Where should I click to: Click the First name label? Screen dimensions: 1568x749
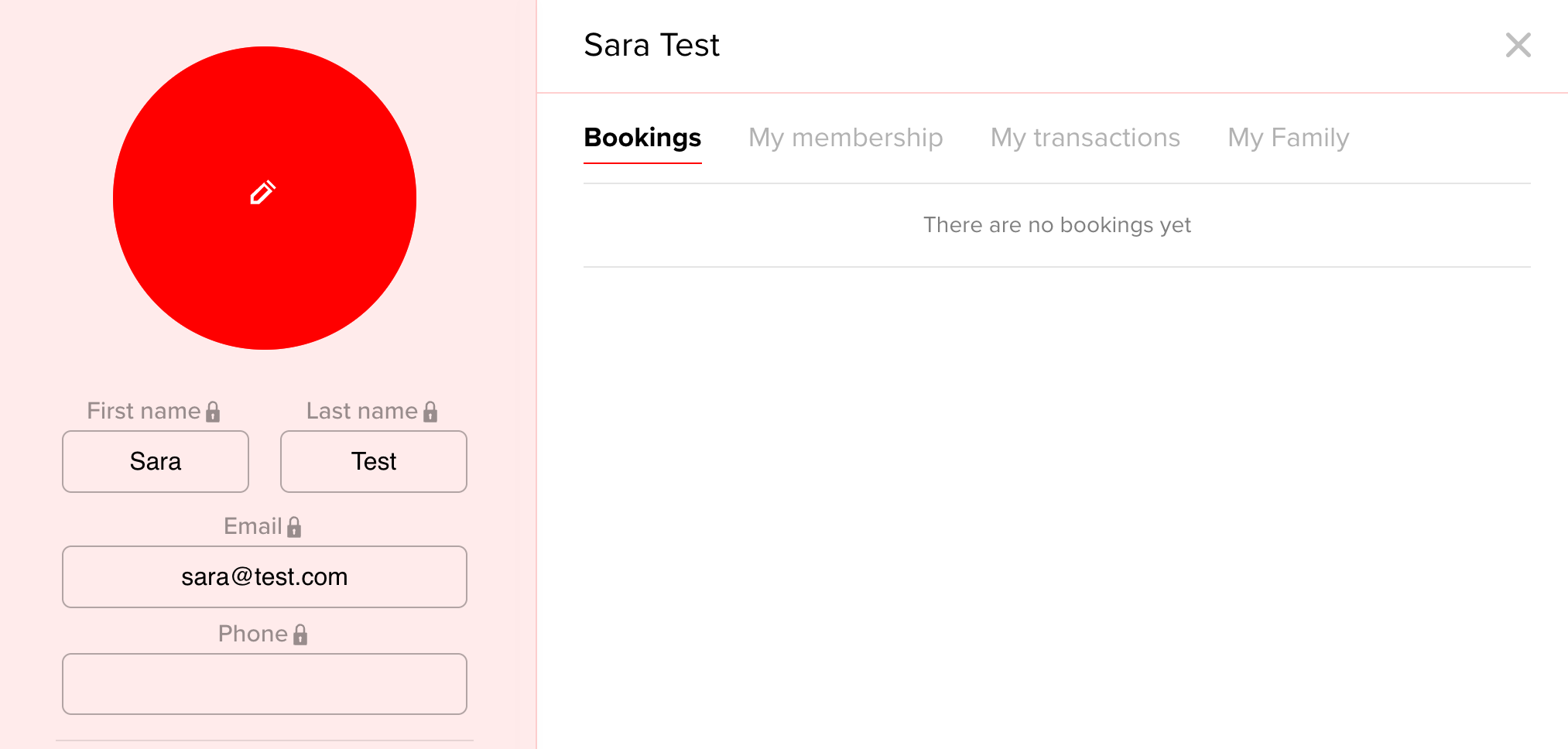(144, 411)
